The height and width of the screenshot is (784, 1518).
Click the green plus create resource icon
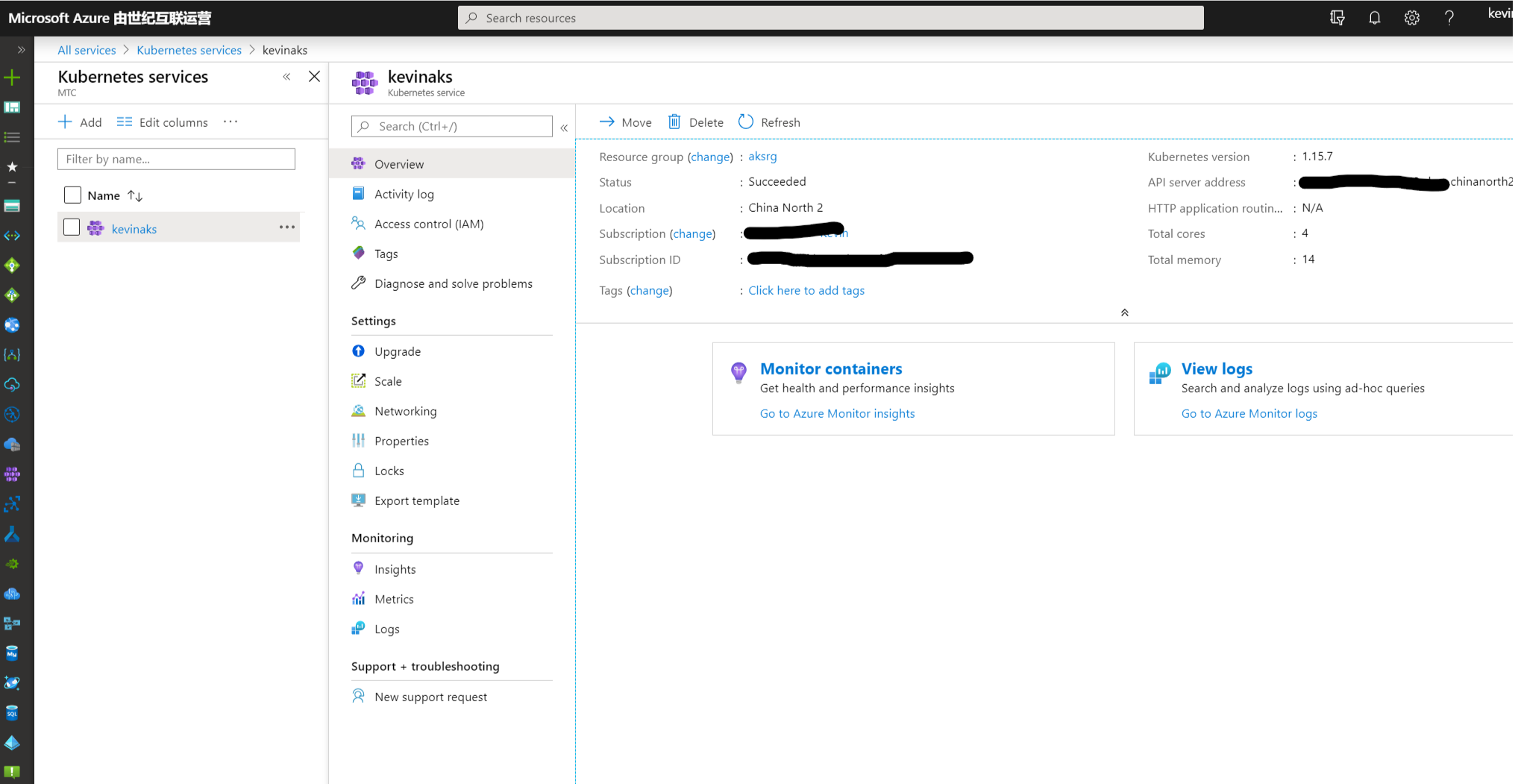[x=12, y=78]
